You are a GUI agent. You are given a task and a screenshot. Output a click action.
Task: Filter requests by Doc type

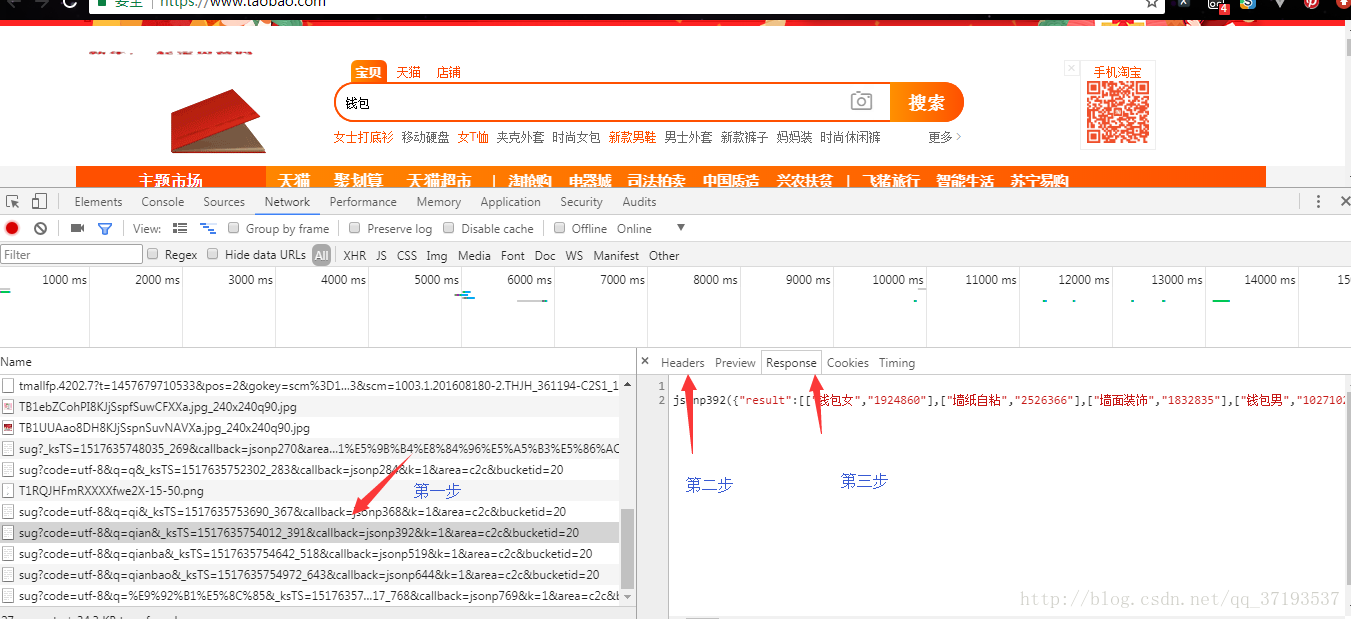(545, 255)
